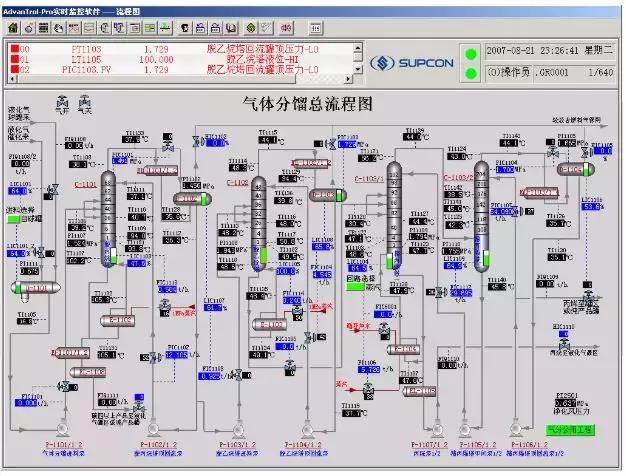Image resolution: width=626 pixels, height=476 pixels.
Task: Click the hand pointer toolbar icon
Action: click(x=59, y=28)
